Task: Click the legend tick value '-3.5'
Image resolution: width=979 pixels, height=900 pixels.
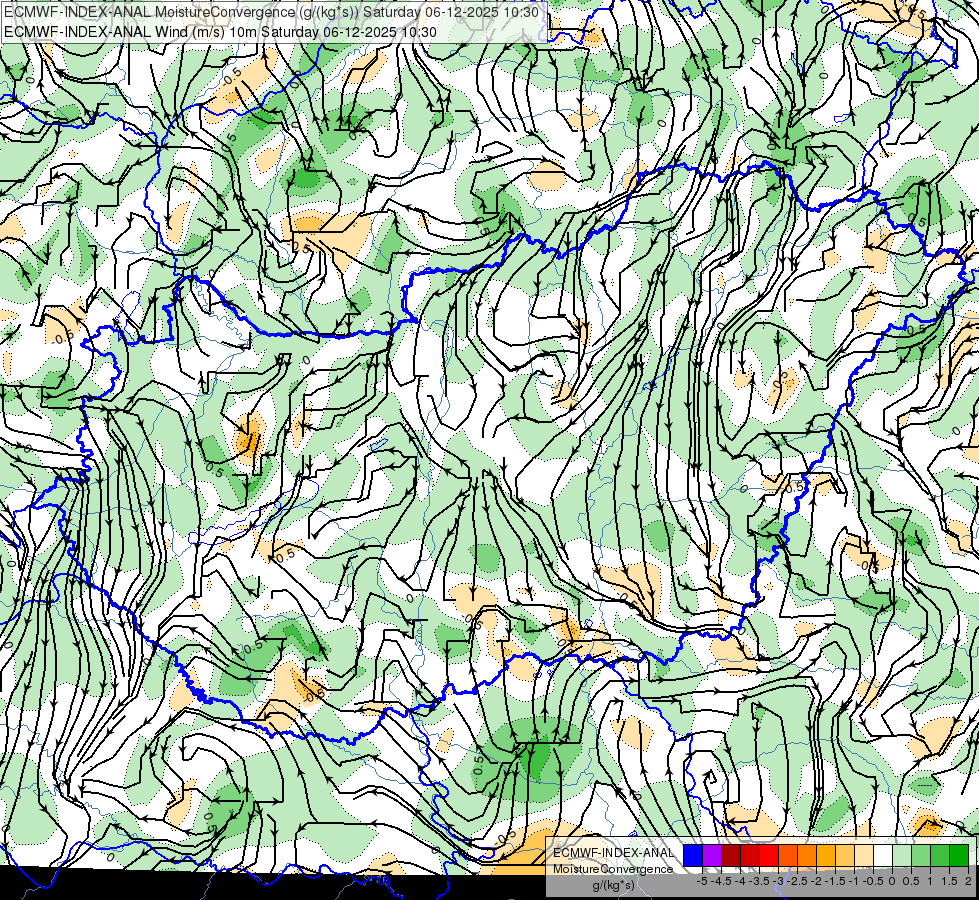Action: [x=759, y=881]
